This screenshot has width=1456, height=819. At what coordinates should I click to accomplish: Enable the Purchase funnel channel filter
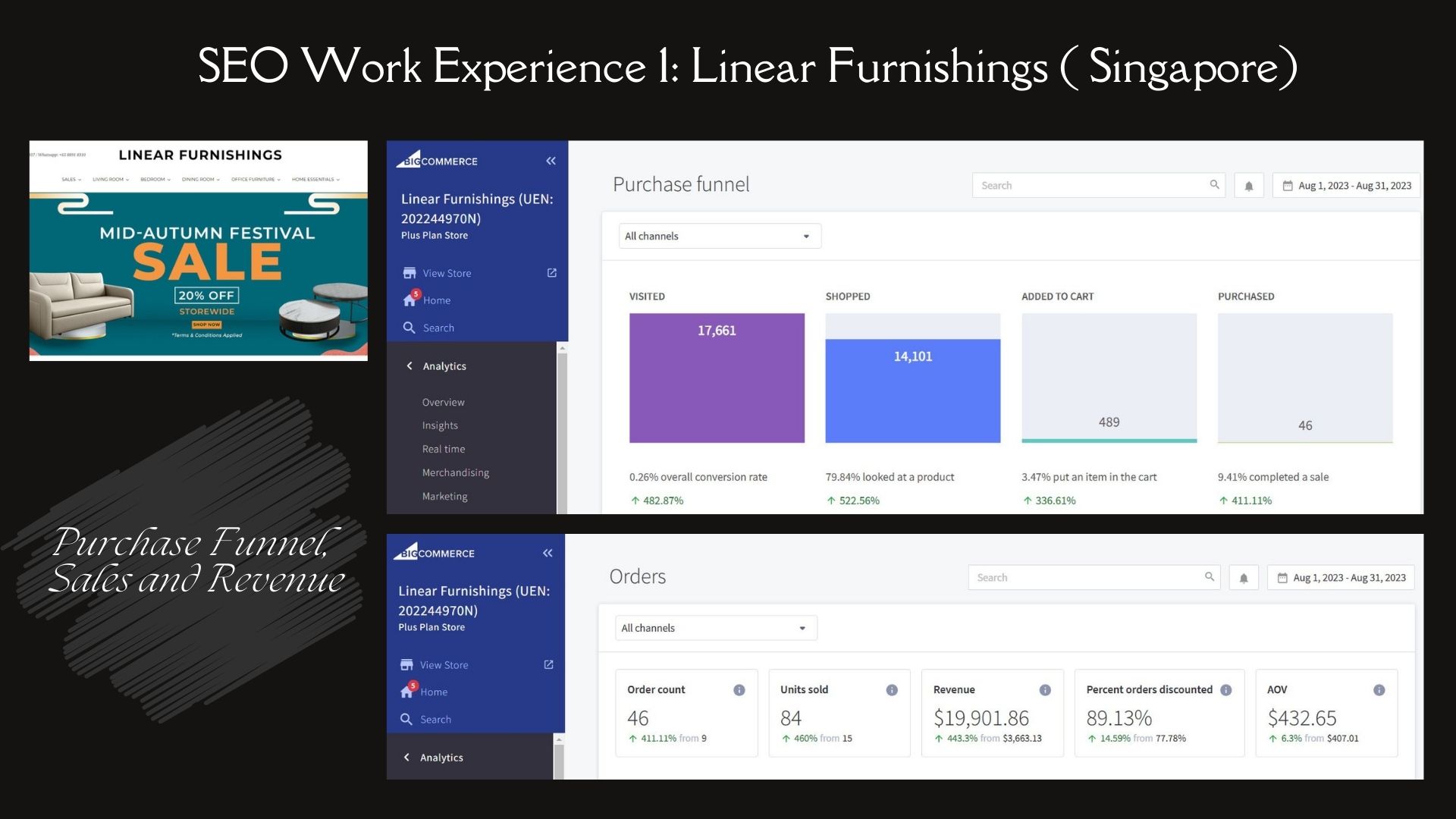[715, 236]
